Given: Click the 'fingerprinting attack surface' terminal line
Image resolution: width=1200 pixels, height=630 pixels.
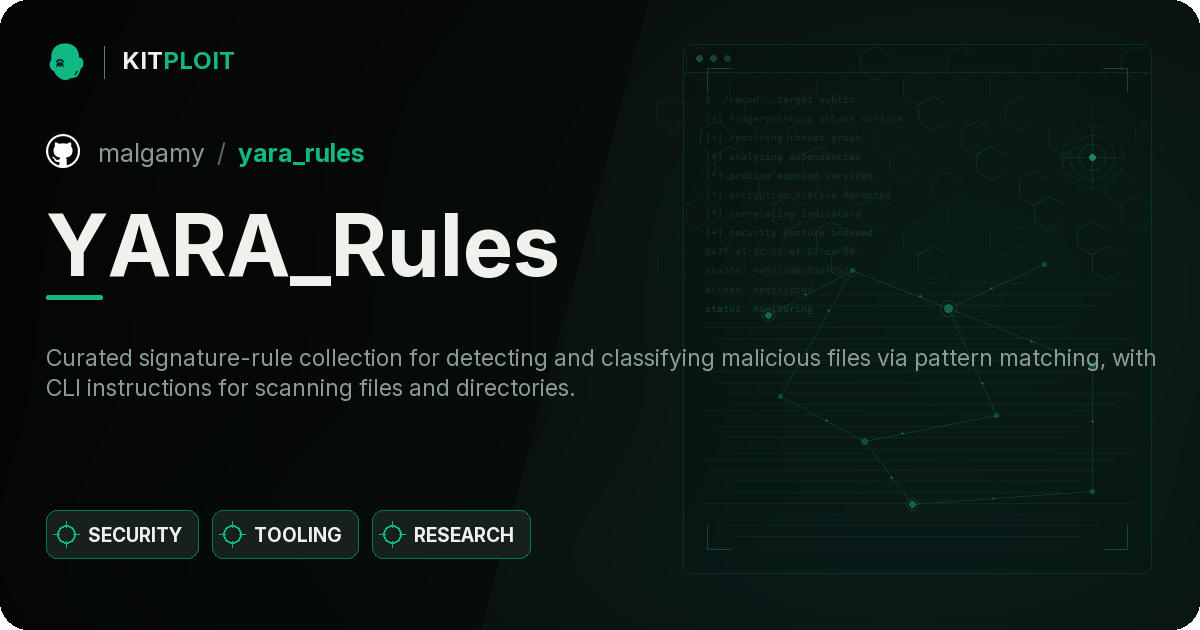Looking at the screenshot, I should (x=804, y=119).
